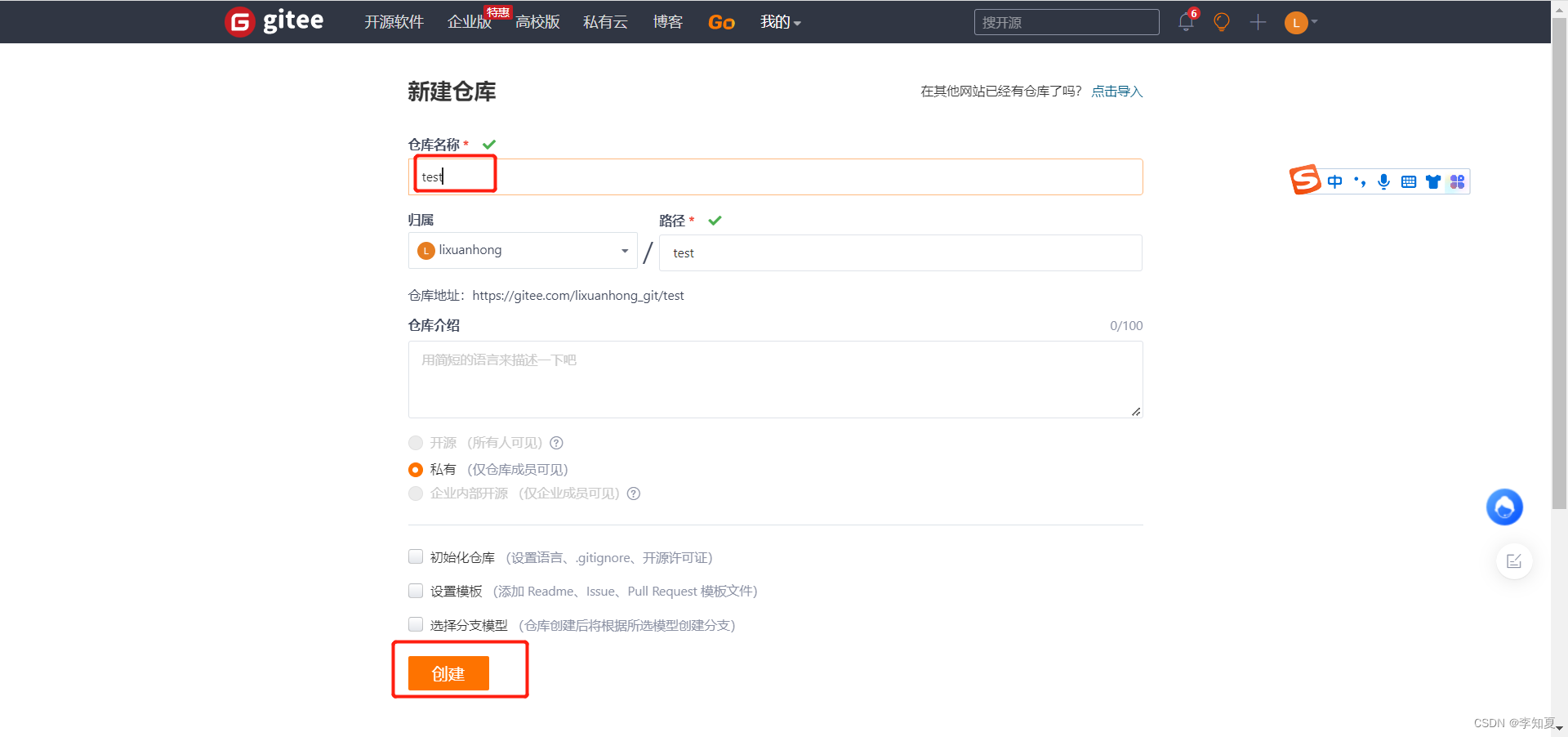The width and height of the screenshot is (1568, 737).
Task: Check the 设置模板 checkbox
Action: pos(416,591)
